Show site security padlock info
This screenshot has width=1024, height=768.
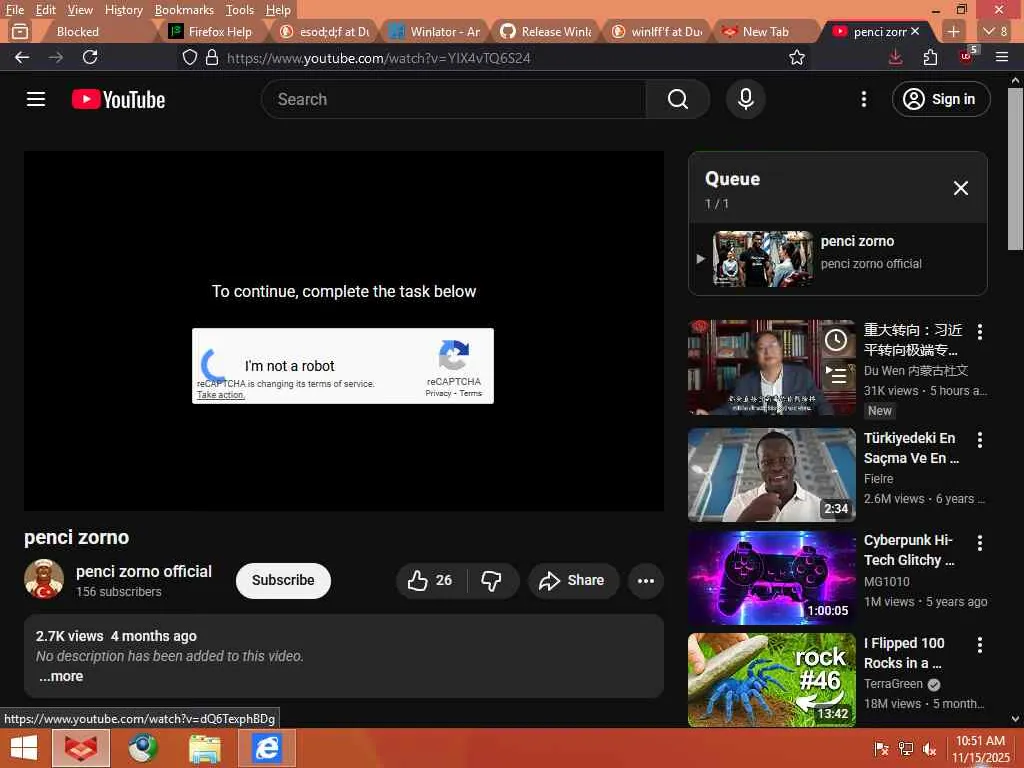[x=212, y=57]
